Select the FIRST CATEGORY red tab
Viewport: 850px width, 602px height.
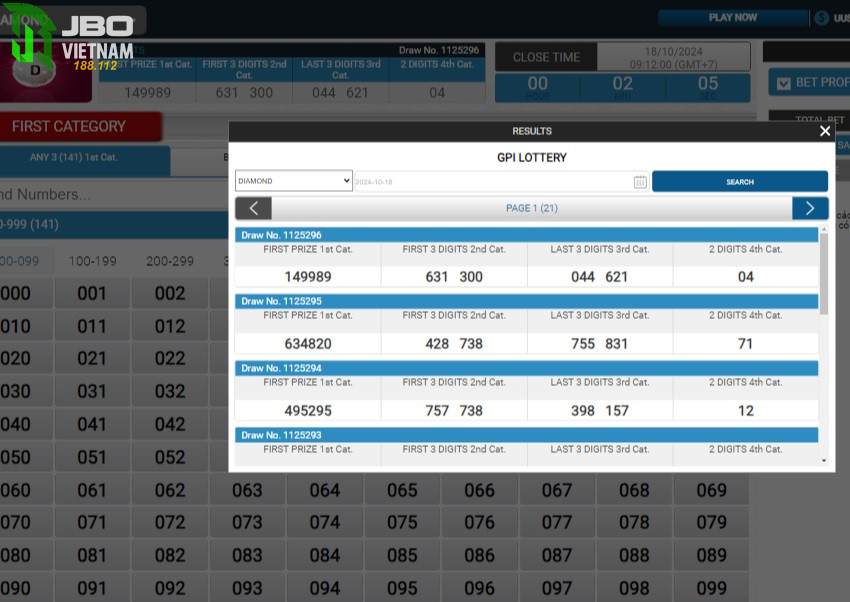[80, 126]
